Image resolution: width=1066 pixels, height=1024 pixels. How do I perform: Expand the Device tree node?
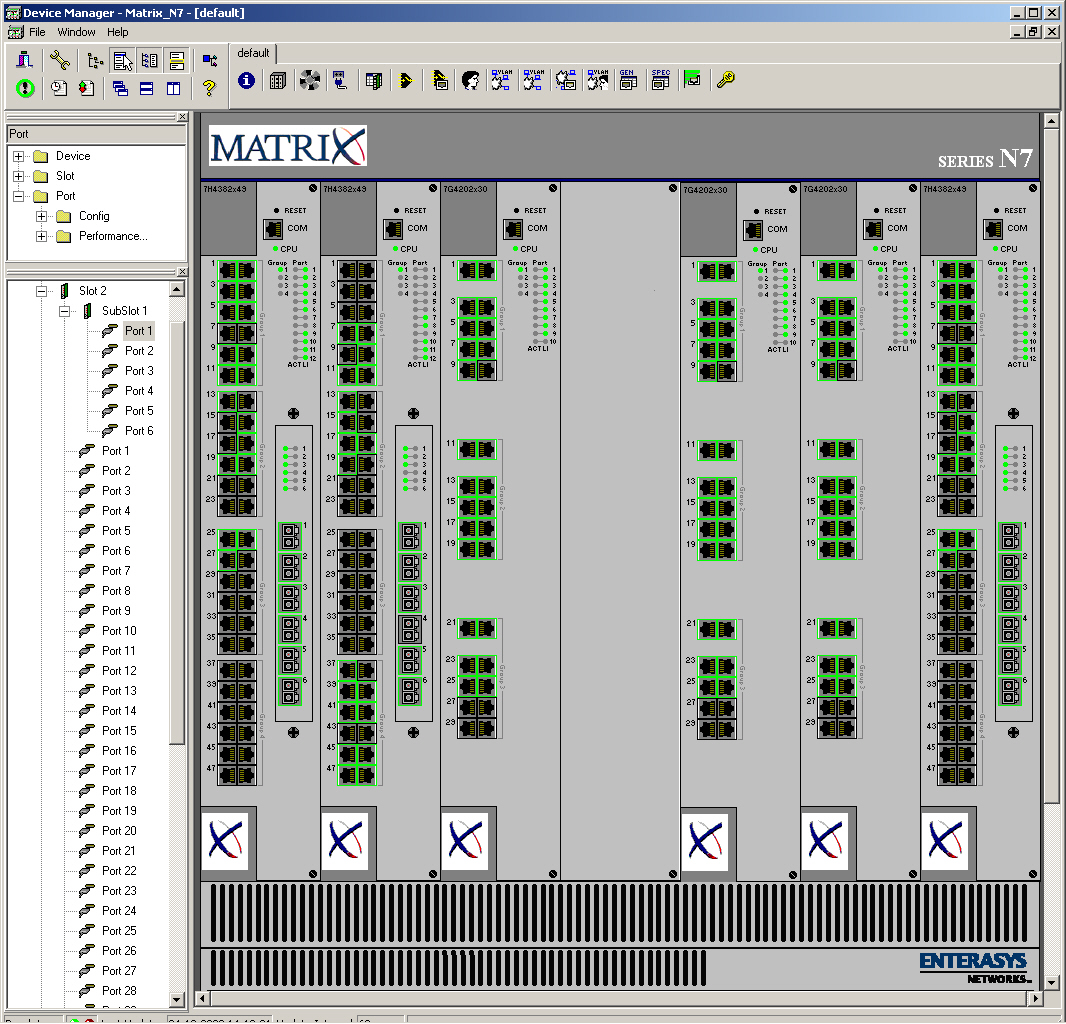pyautogui.click(x=19, y=156)
